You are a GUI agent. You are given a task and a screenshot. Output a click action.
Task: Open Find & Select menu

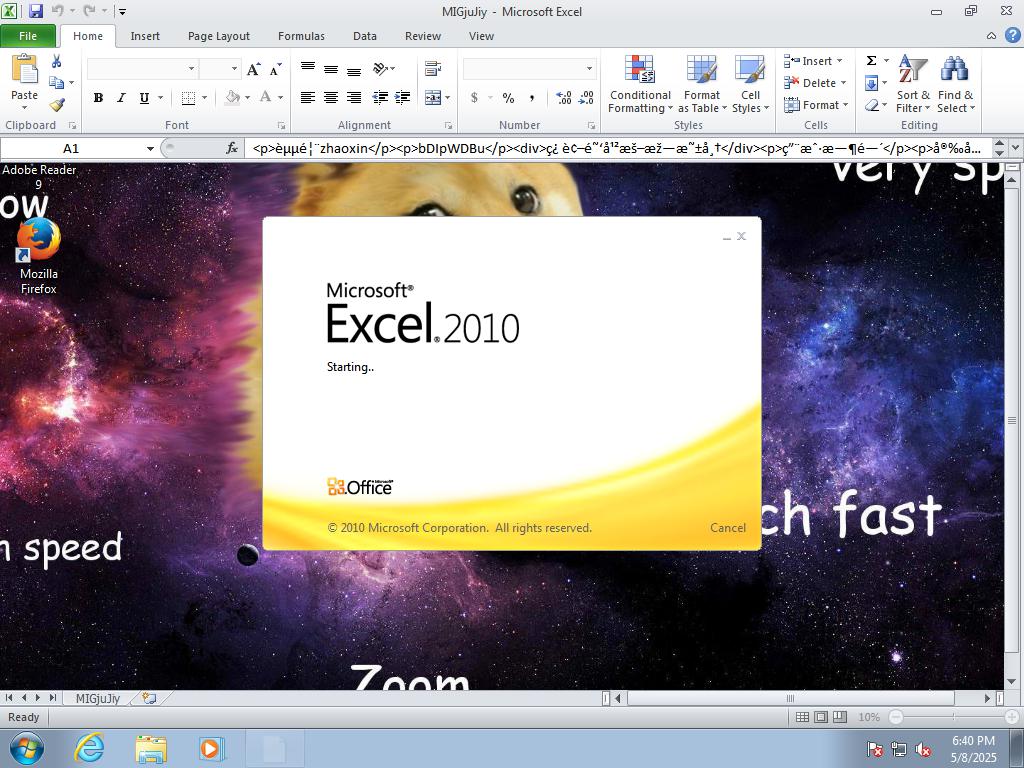tap(955, 84)
